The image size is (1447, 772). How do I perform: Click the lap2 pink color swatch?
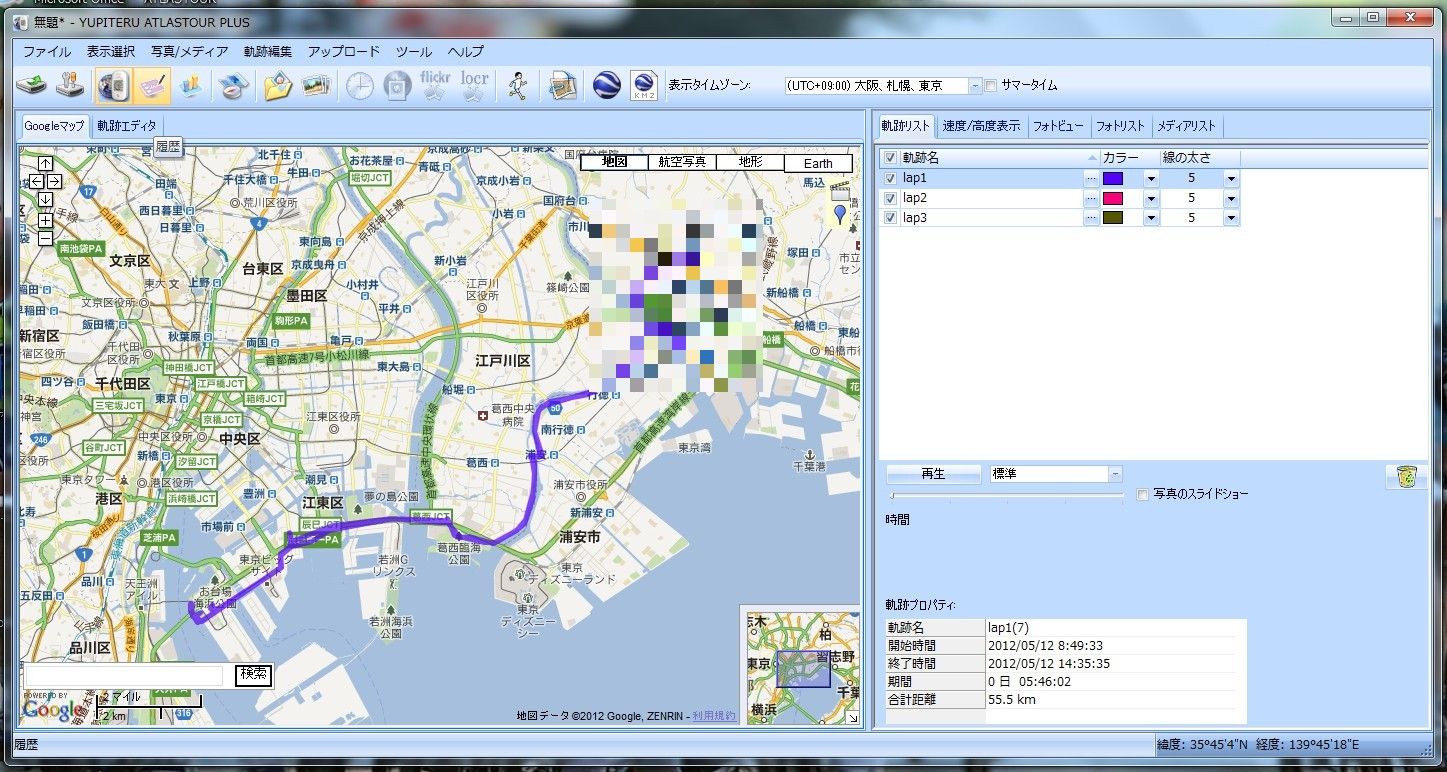[x=1113, y=198]
